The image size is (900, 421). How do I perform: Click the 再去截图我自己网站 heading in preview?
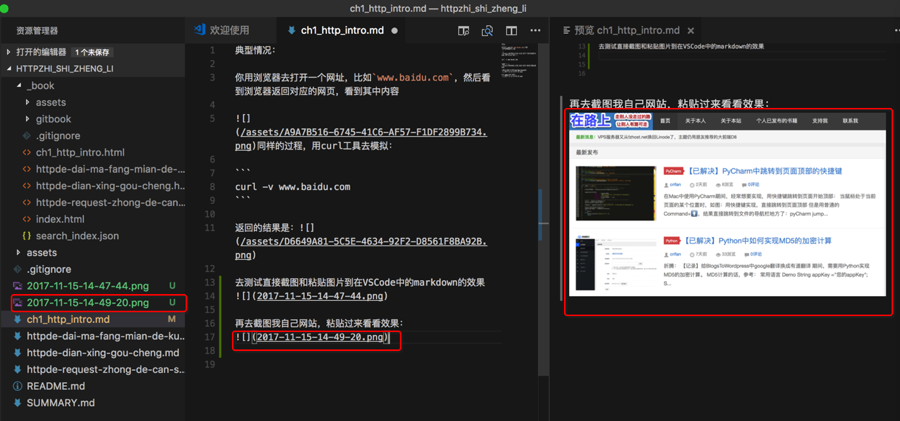(x=669, y=104)
